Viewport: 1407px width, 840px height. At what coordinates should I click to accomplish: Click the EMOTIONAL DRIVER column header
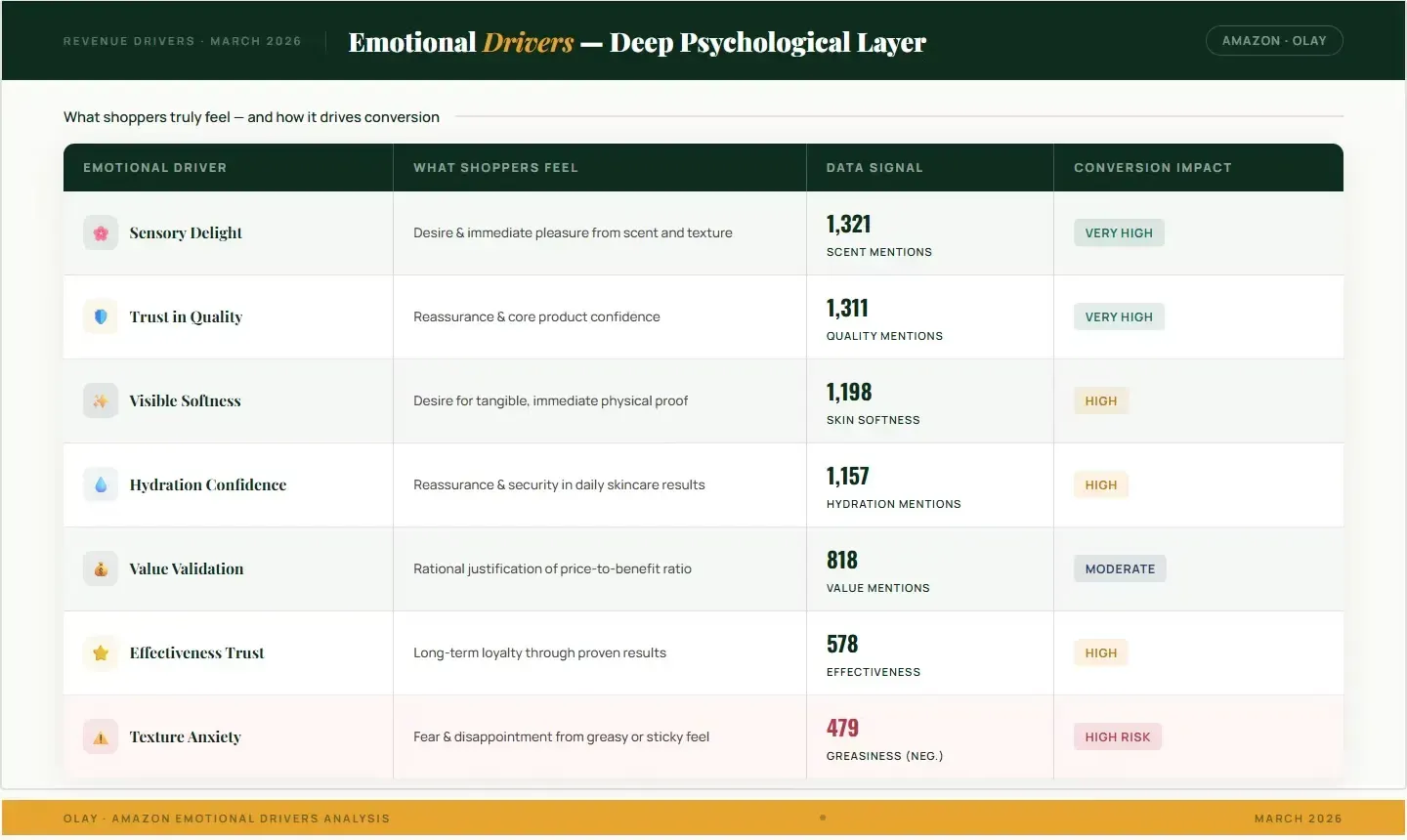tap(154, 168)
